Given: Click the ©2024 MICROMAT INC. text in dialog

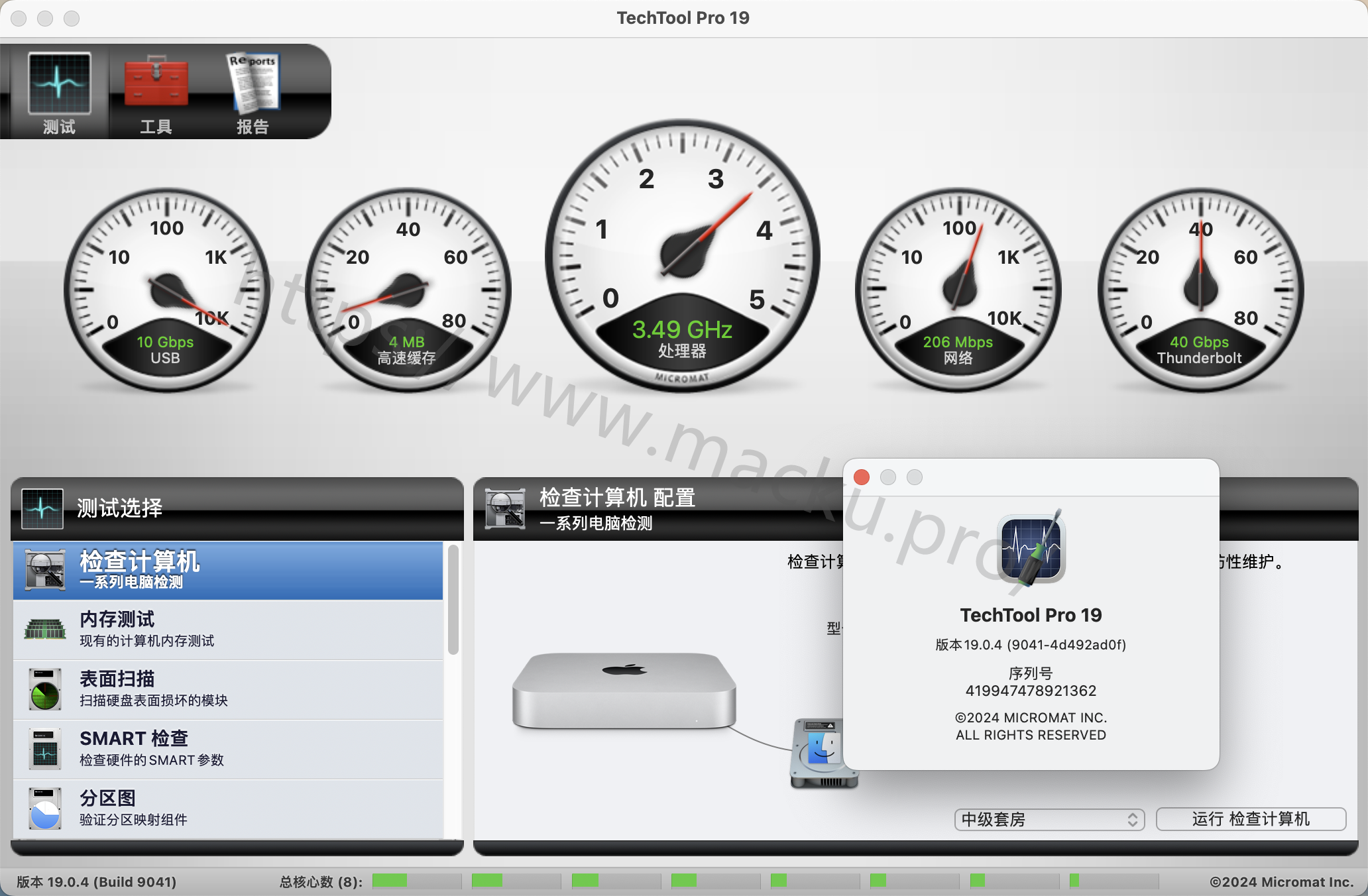Looking at the screenshot, I should (x=1031, y=718).
